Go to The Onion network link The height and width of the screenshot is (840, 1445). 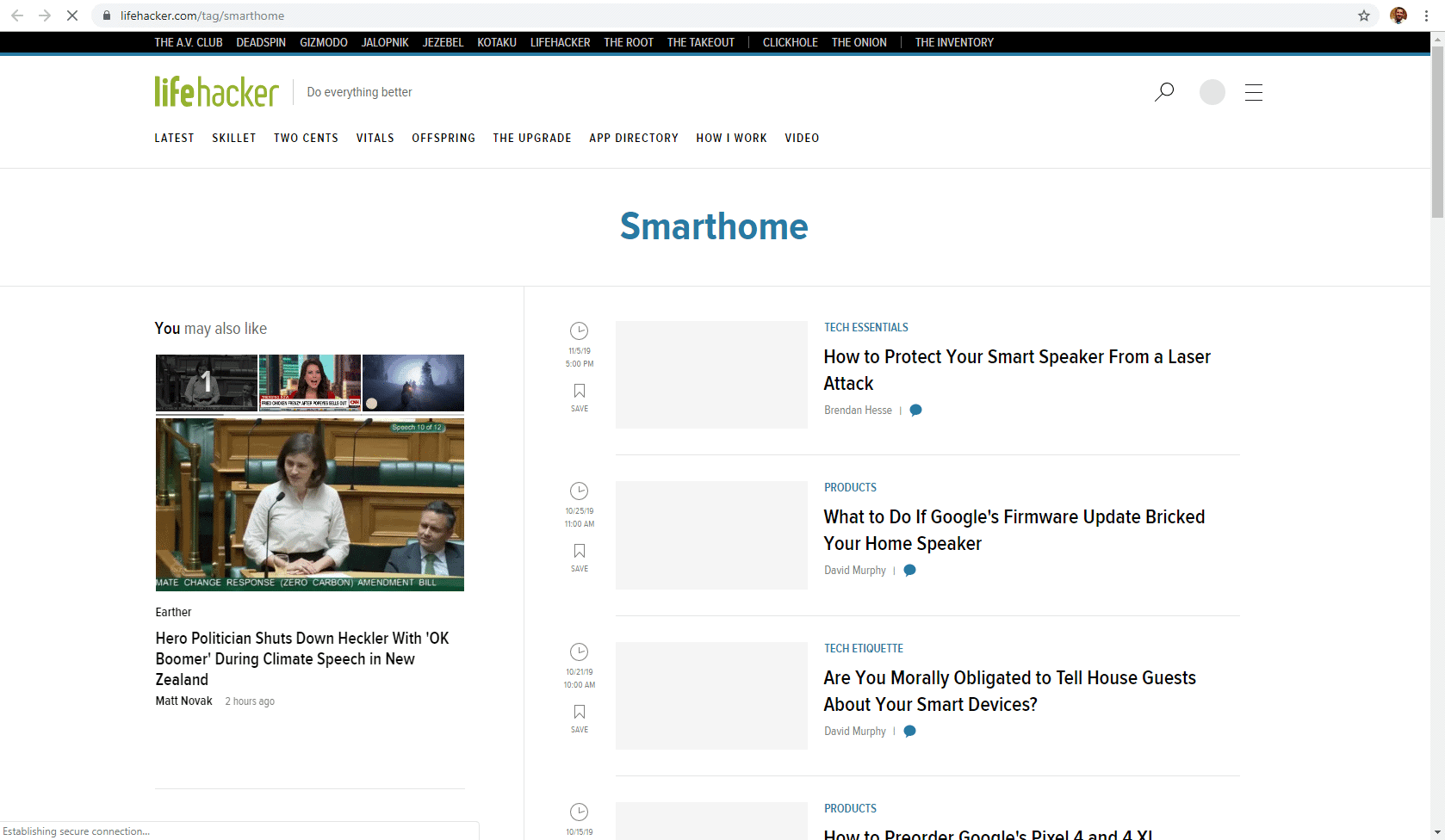[859, 42]
